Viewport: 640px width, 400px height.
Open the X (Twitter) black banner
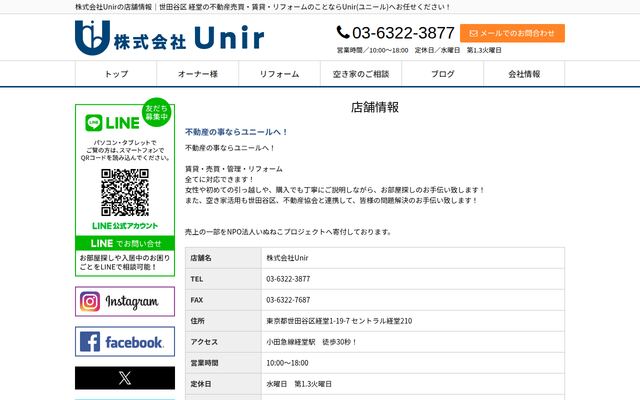(125, 378)
